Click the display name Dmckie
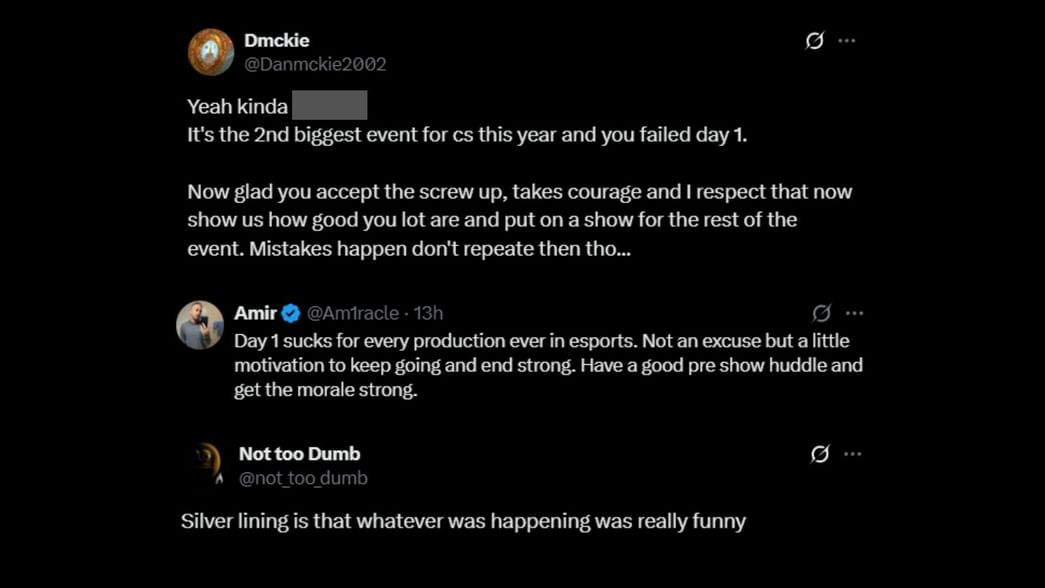This screenshot has width=1045, height=588. (x=277, y=40)
